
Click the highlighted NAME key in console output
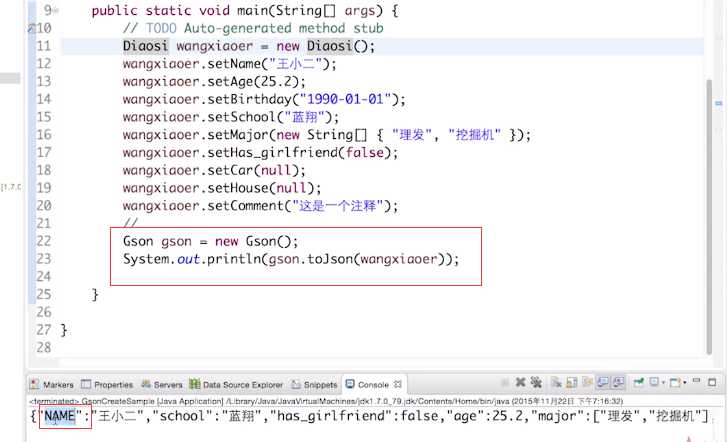pyautogui.click(x=59, y=416)
